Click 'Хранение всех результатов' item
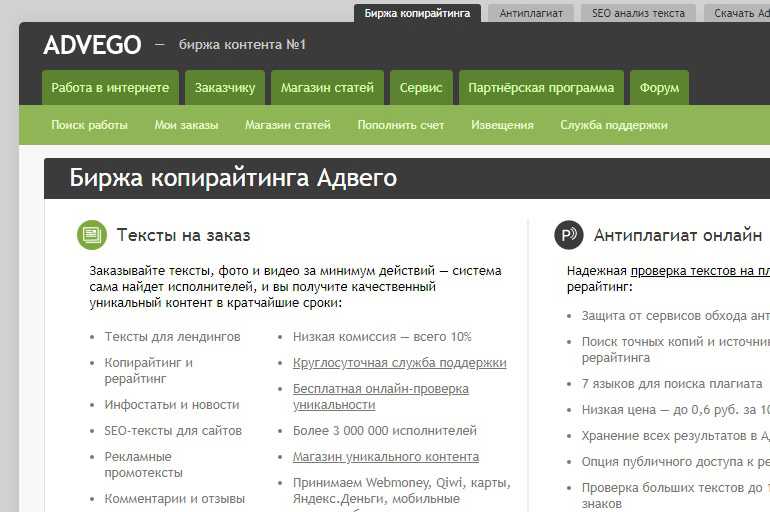Viewport: 770px width, 512px height. 676,435
